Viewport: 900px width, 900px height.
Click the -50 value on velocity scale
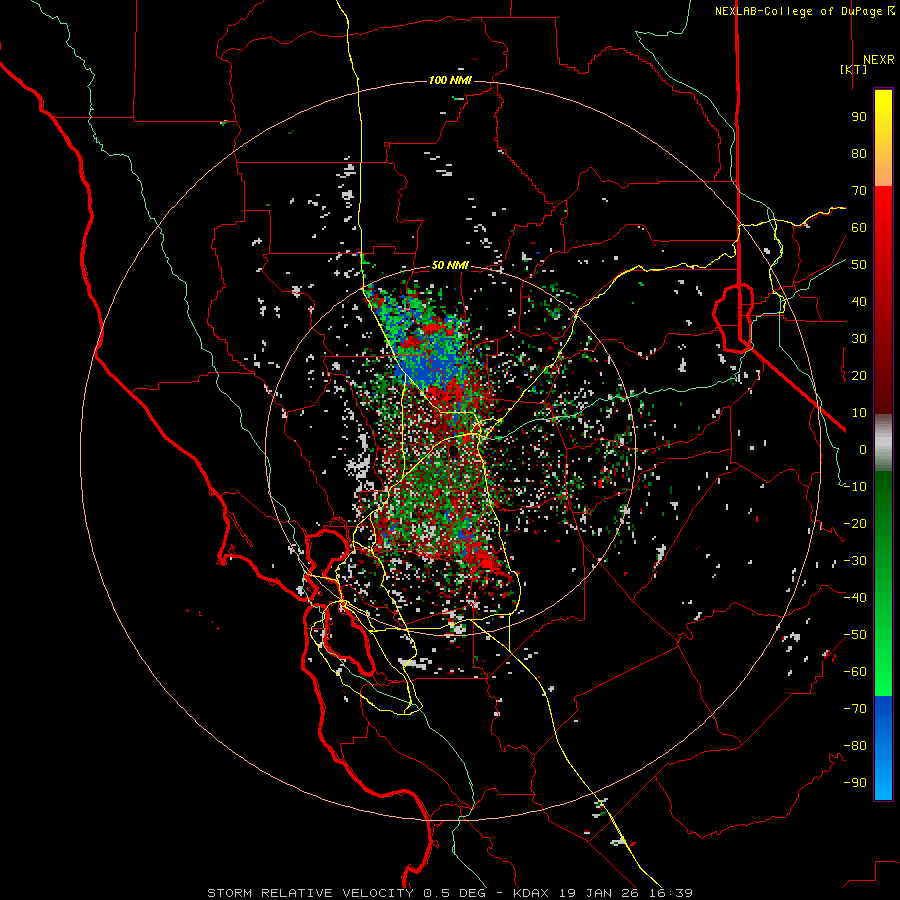855,635
